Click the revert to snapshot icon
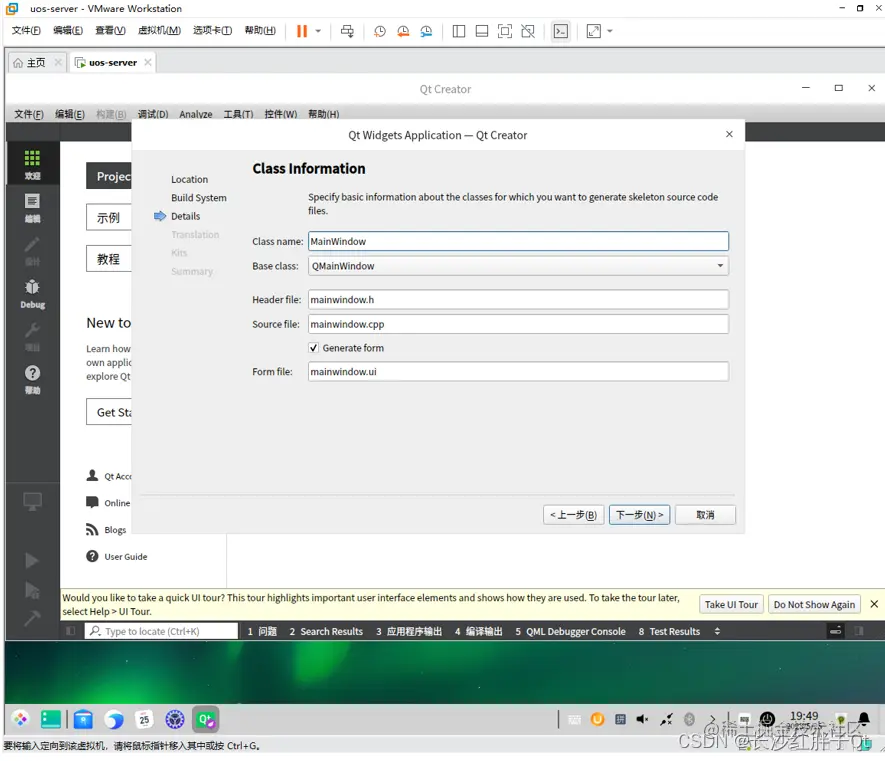The height and width of the screenshot is (761, 885). (x=403, y=31)
